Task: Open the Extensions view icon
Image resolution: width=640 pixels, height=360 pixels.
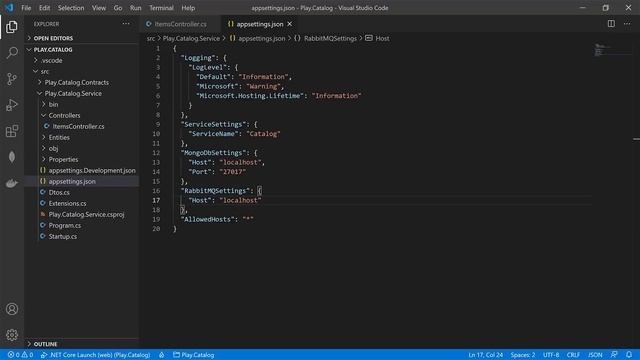Action: (x=12, y=131)
